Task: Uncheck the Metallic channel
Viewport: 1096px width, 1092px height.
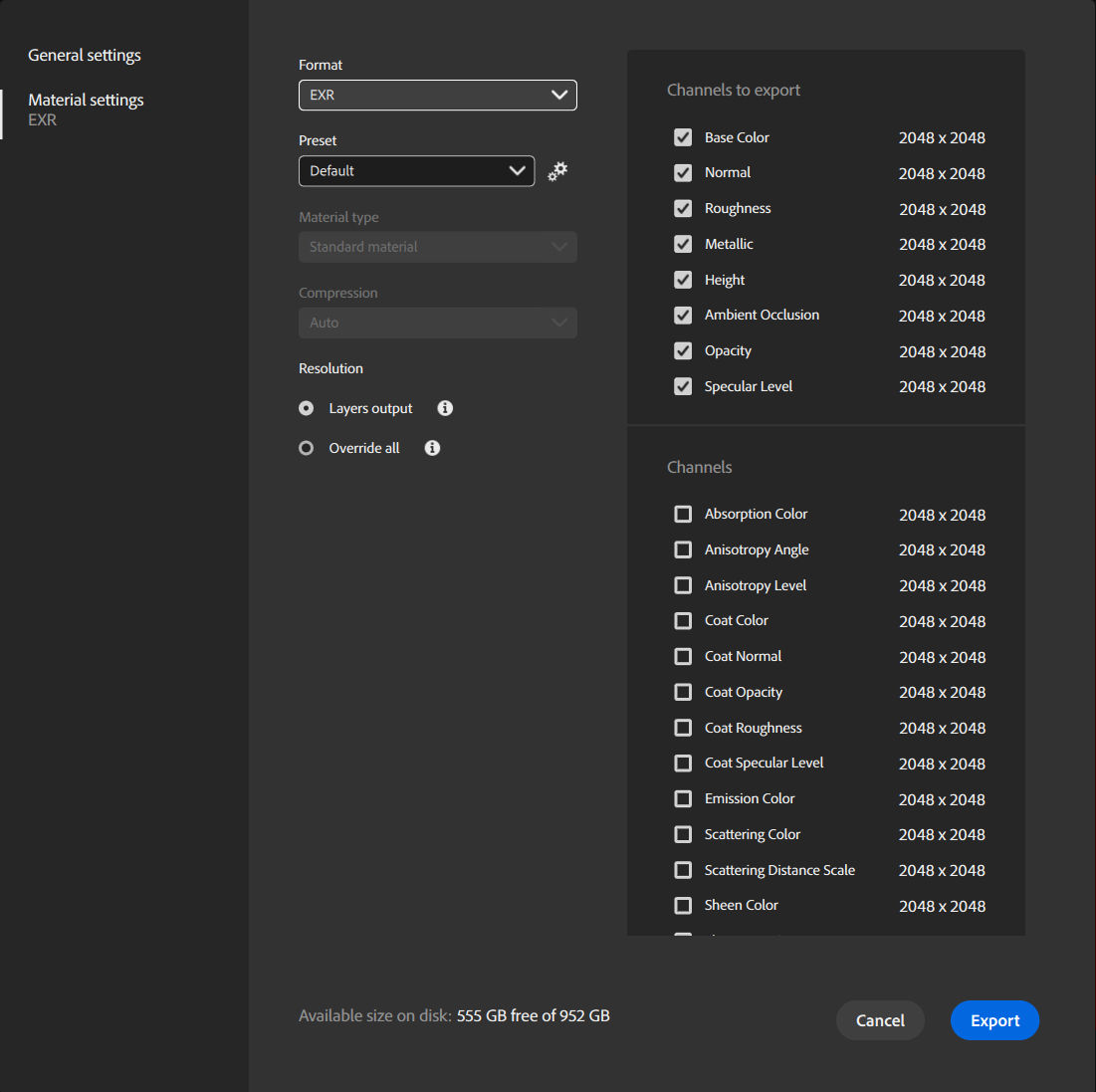Action: pos(683,244)
